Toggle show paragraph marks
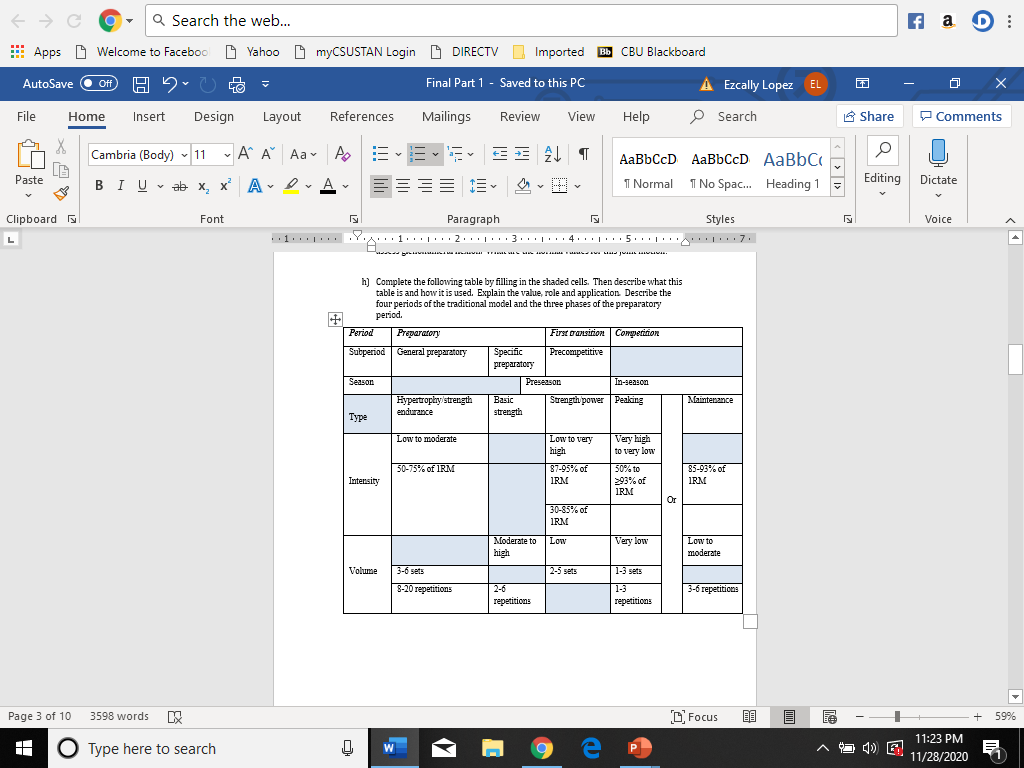 click(584, 154)
